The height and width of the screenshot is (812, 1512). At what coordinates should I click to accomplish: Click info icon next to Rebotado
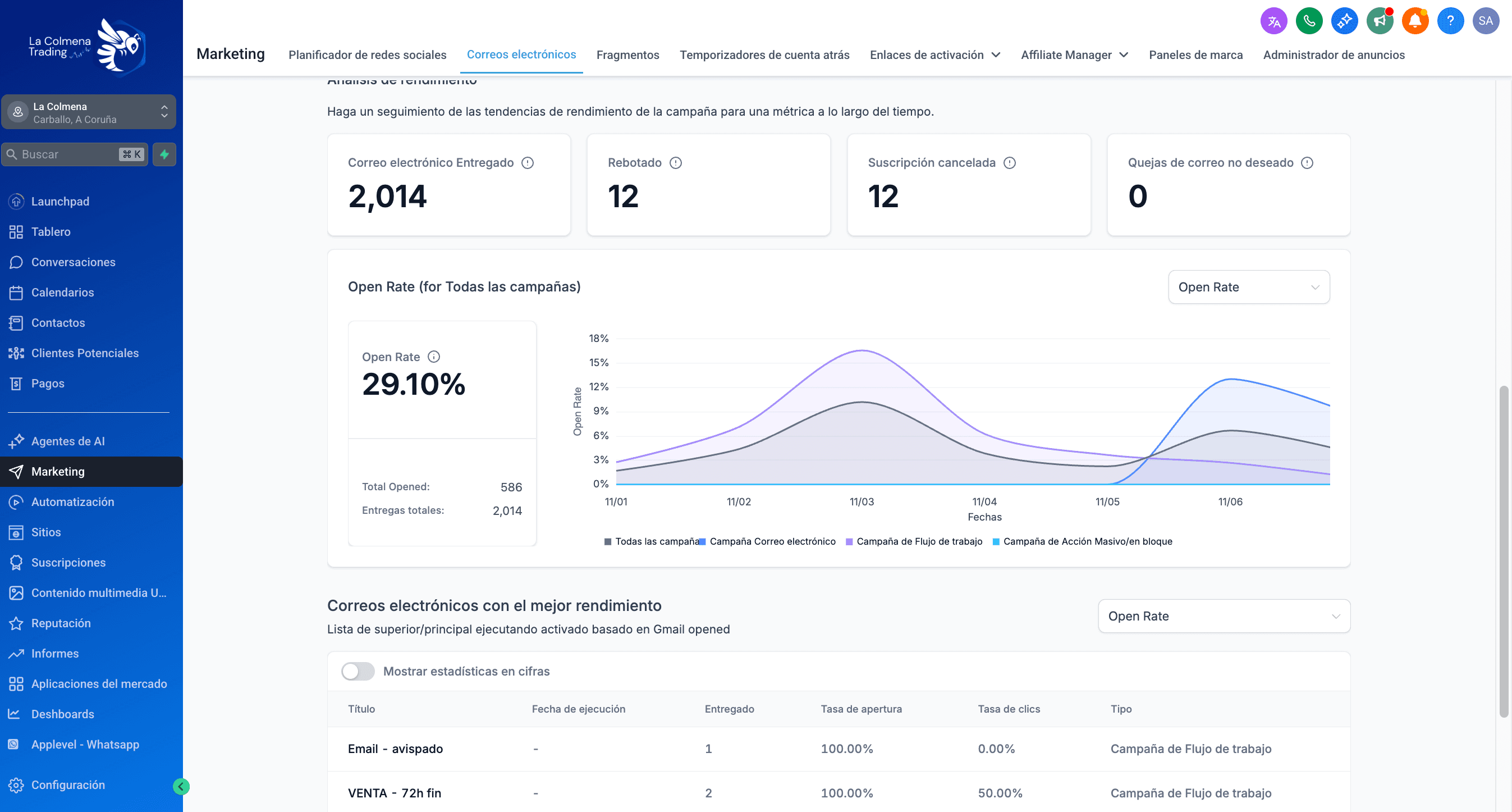676,163
